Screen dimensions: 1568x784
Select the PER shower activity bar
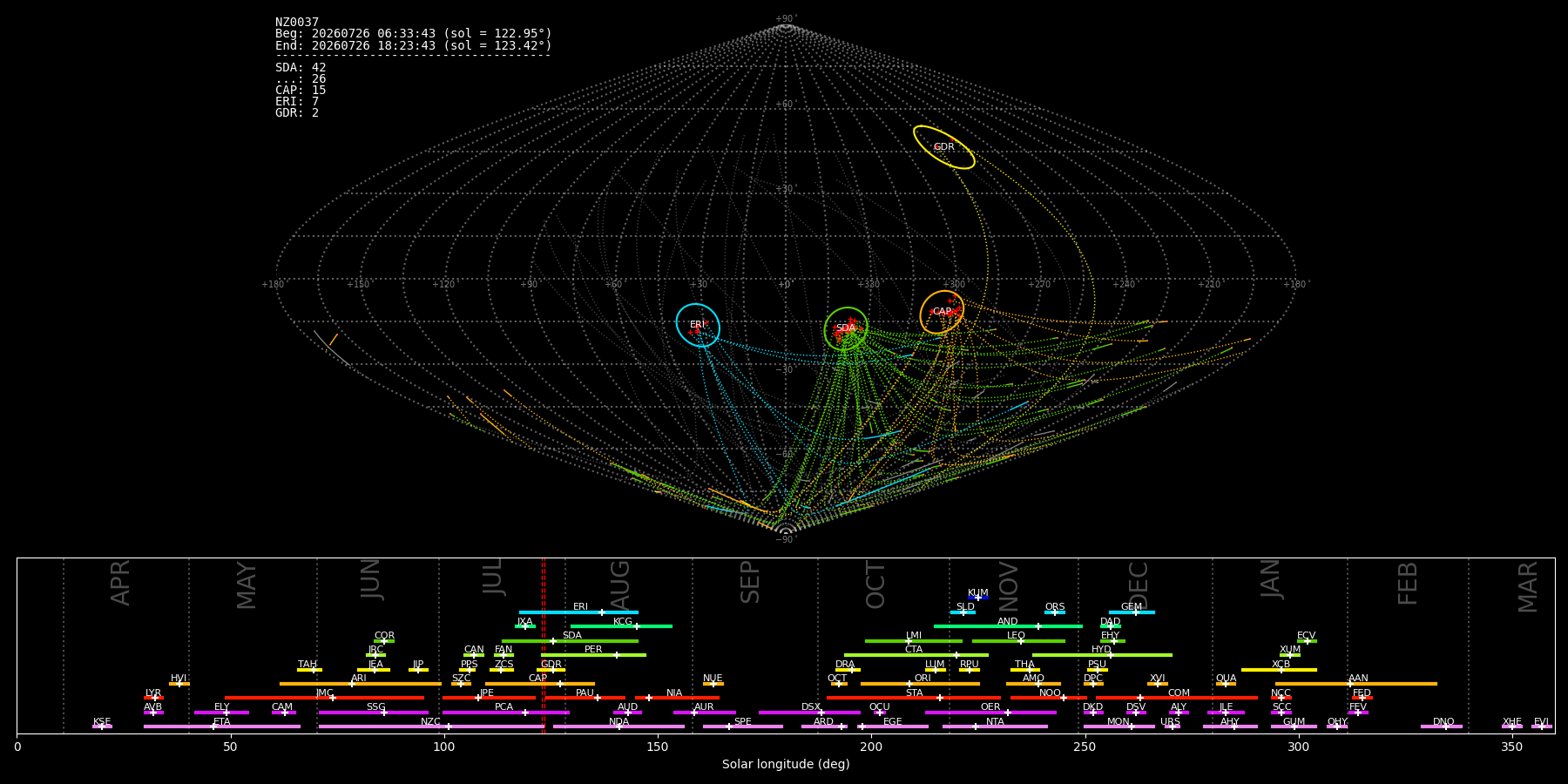coord(593,655)
